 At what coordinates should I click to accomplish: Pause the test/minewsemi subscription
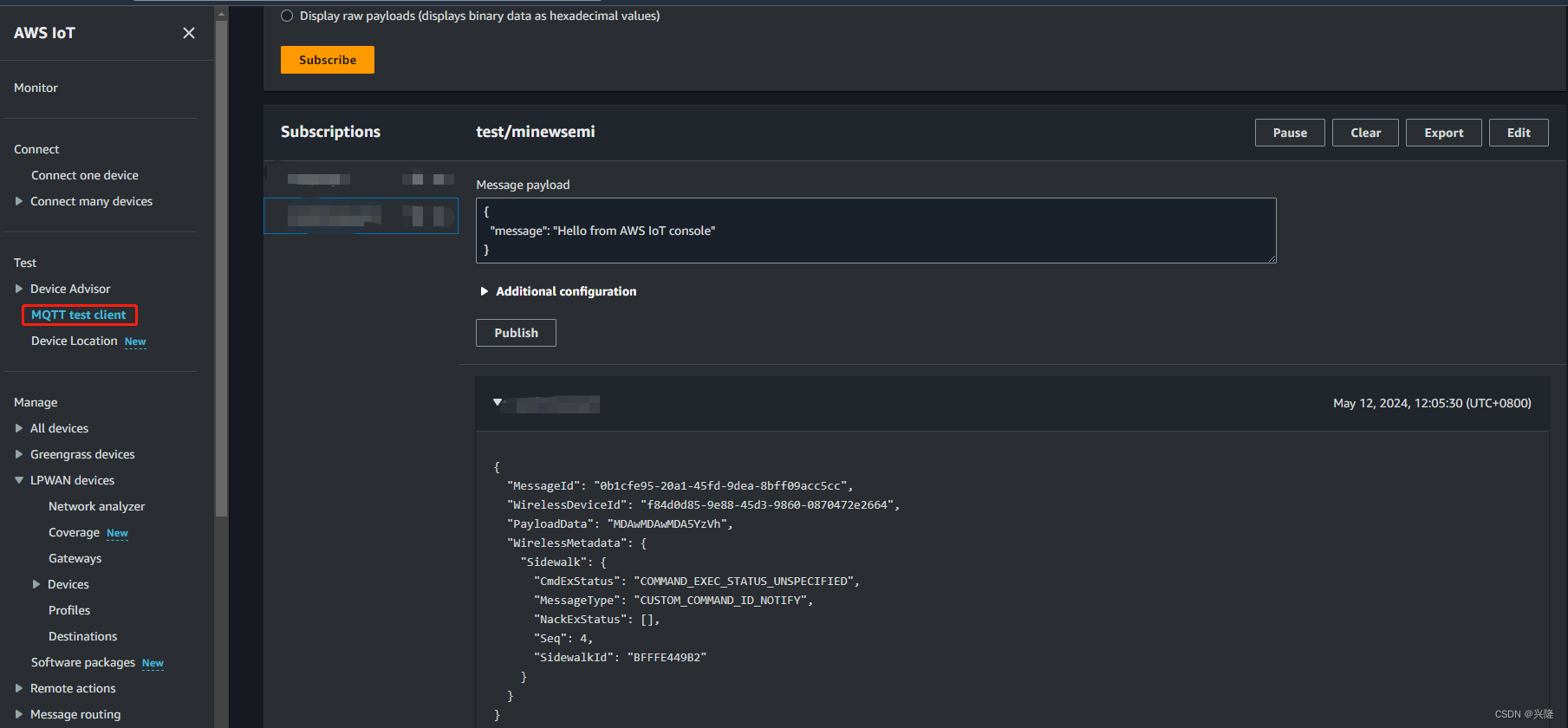point(1290,133)
